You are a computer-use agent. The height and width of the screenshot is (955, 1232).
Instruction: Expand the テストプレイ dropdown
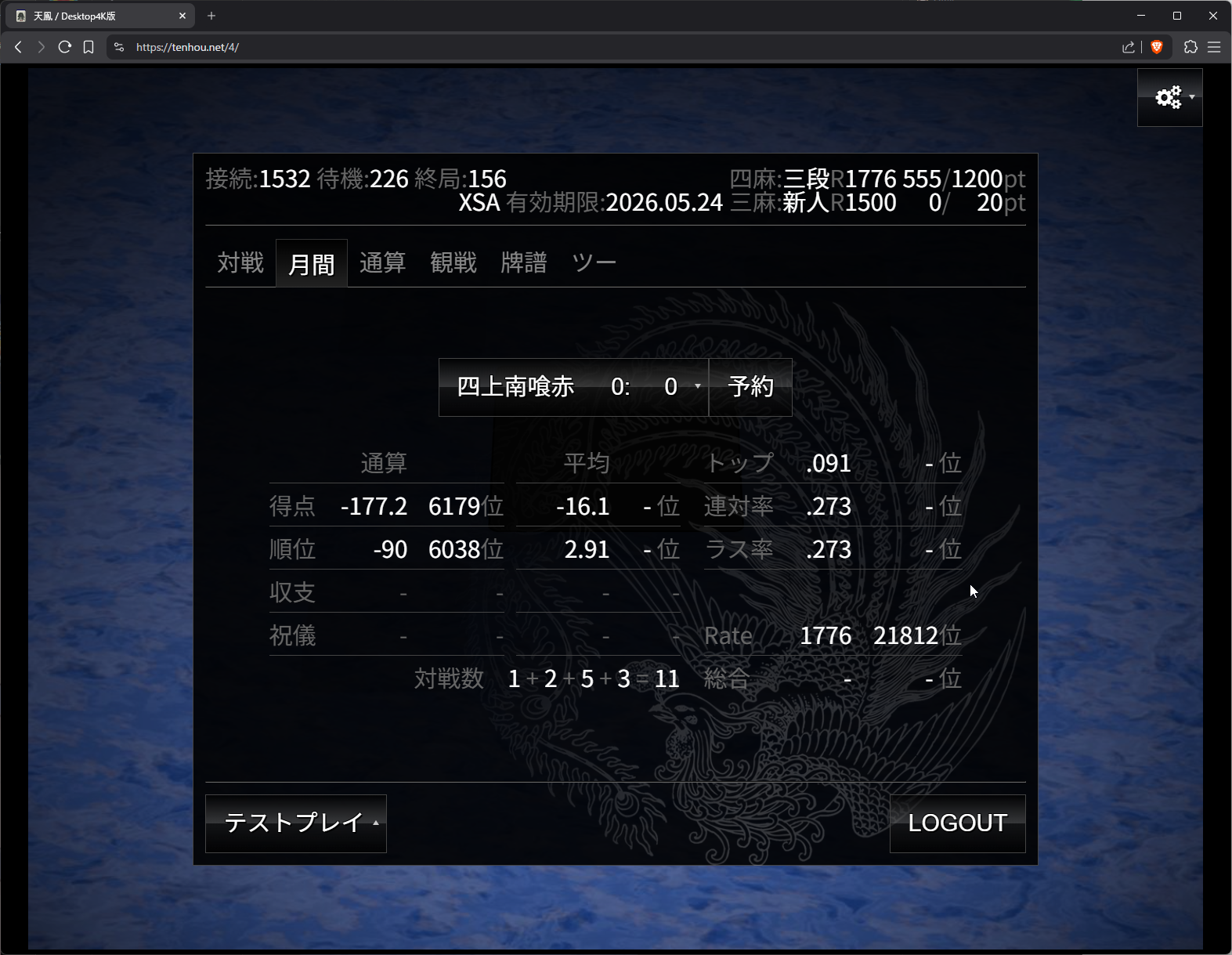(295, 823)
